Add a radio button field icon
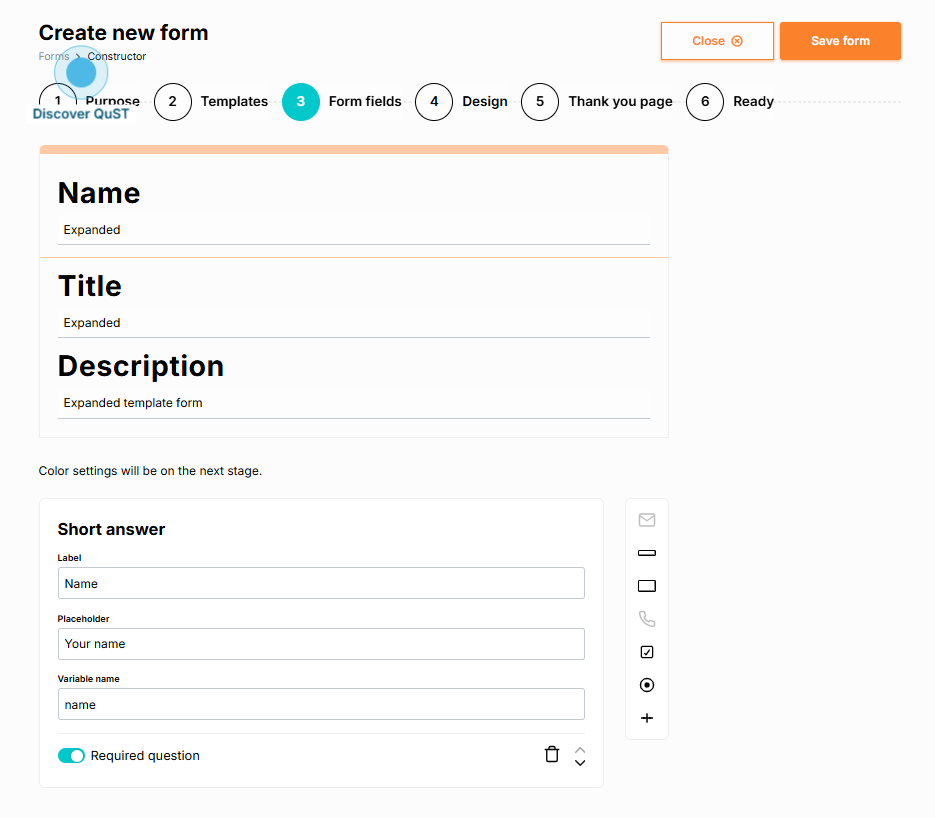Screen dimensions: 935x818 [646, 685]
